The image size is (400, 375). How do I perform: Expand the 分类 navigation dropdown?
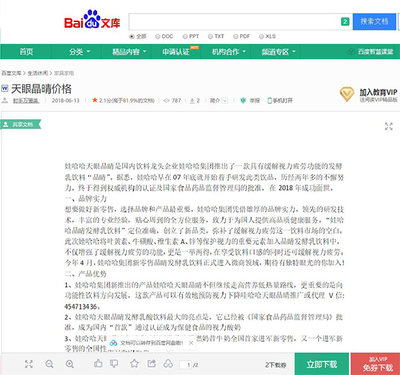point(79,52)
